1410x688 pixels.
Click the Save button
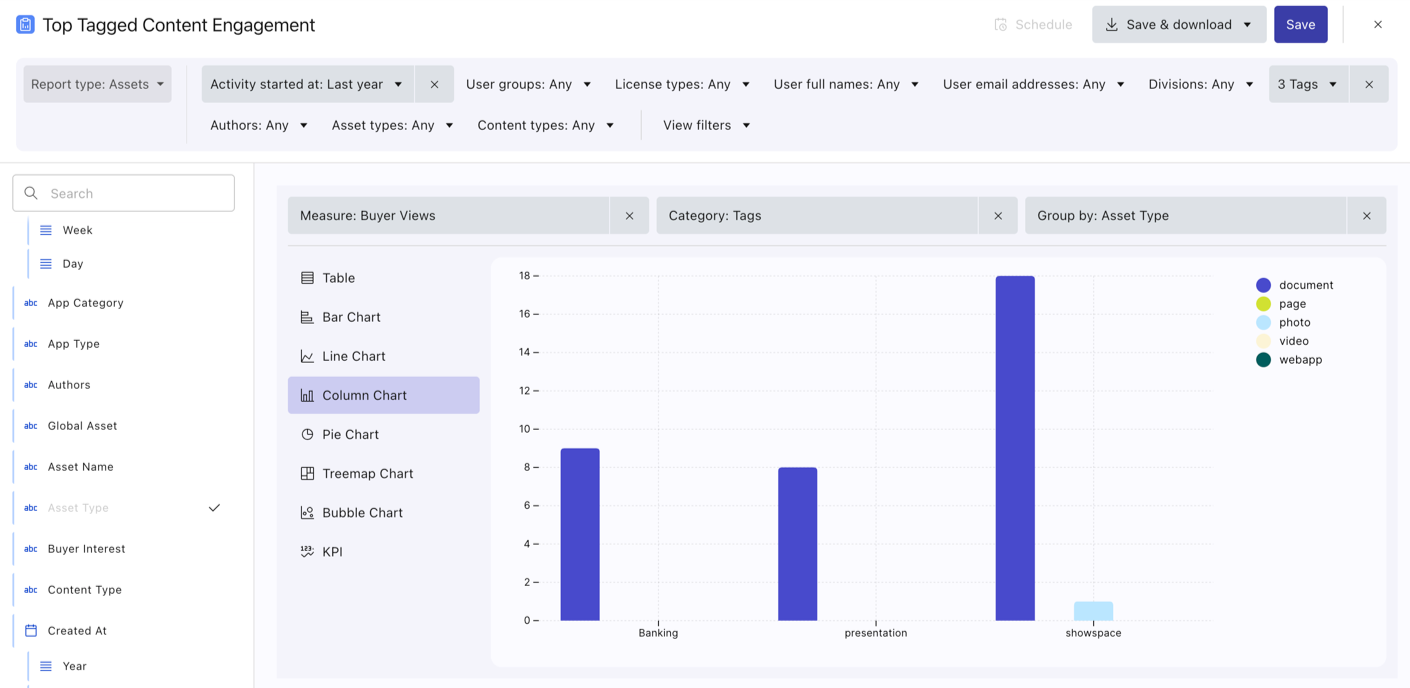1300,25
